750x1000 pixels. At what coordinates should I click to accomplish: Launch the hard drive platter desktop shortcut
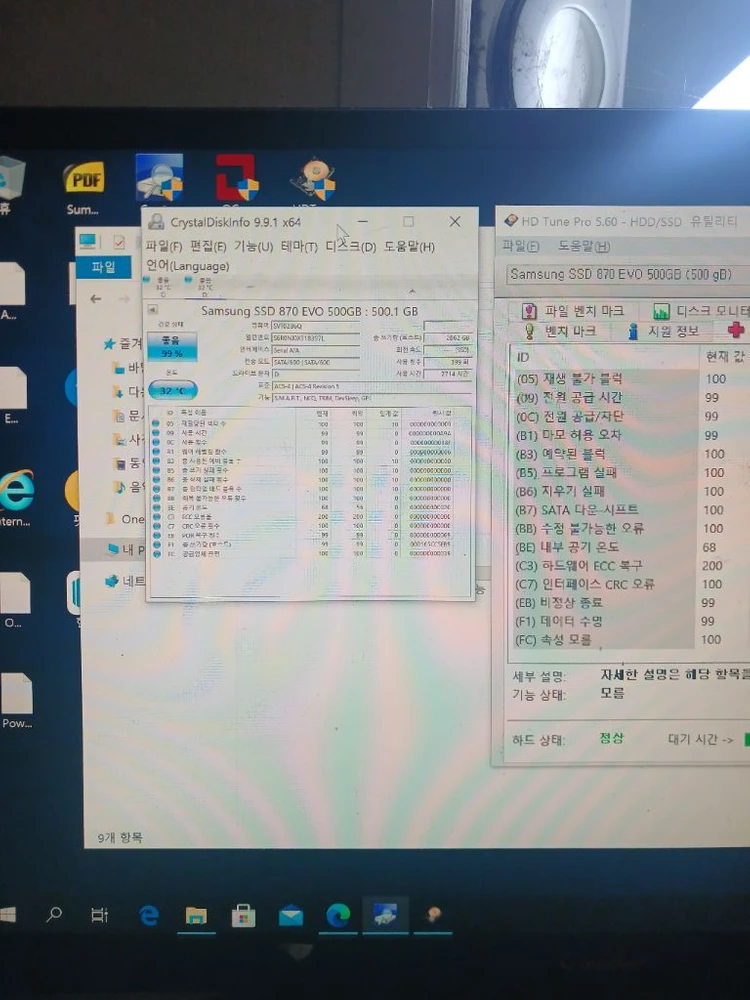tap(313, 179)
